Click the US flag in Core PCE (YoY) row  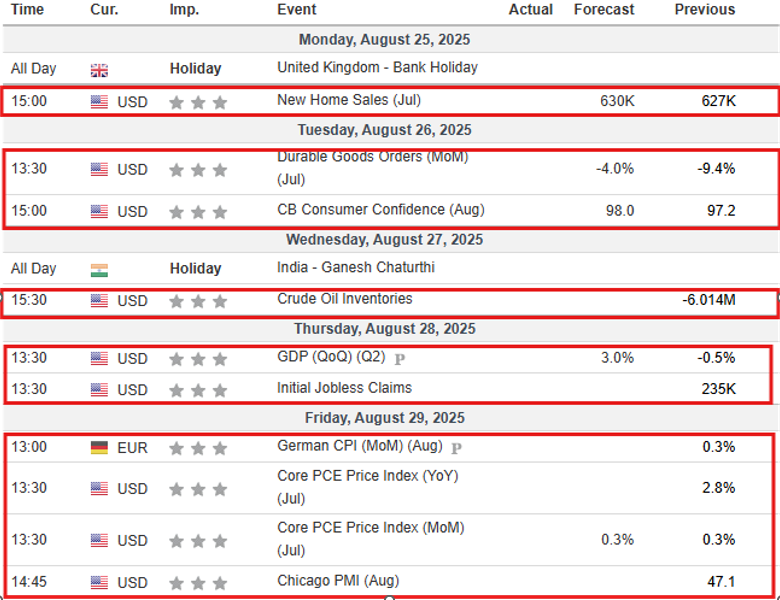[x=99, y=489]
